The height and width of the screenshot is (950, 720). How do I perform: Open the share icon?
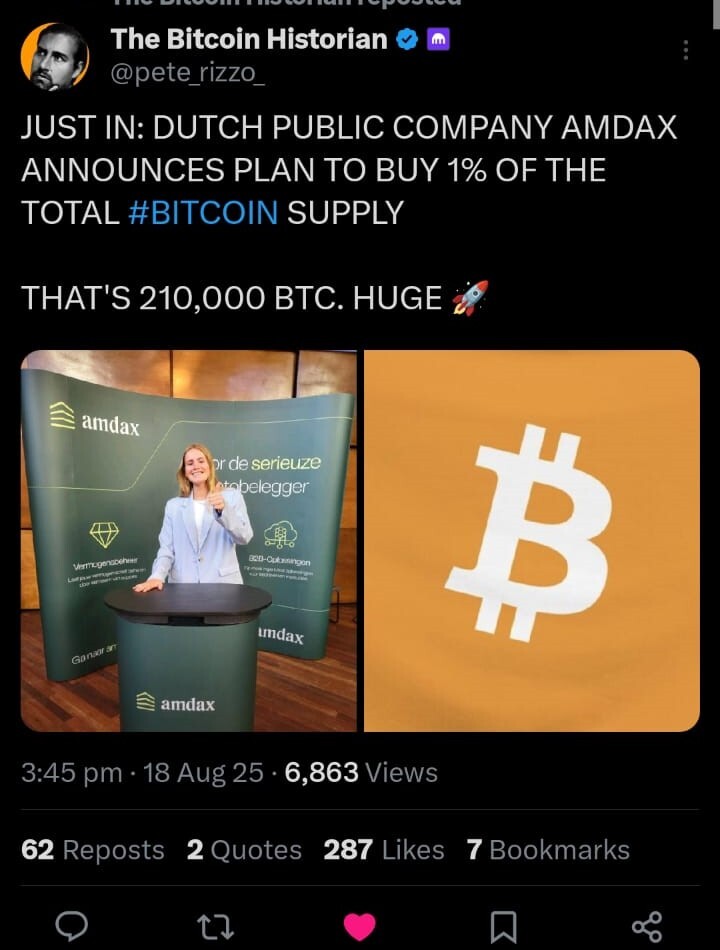[647, 927]
